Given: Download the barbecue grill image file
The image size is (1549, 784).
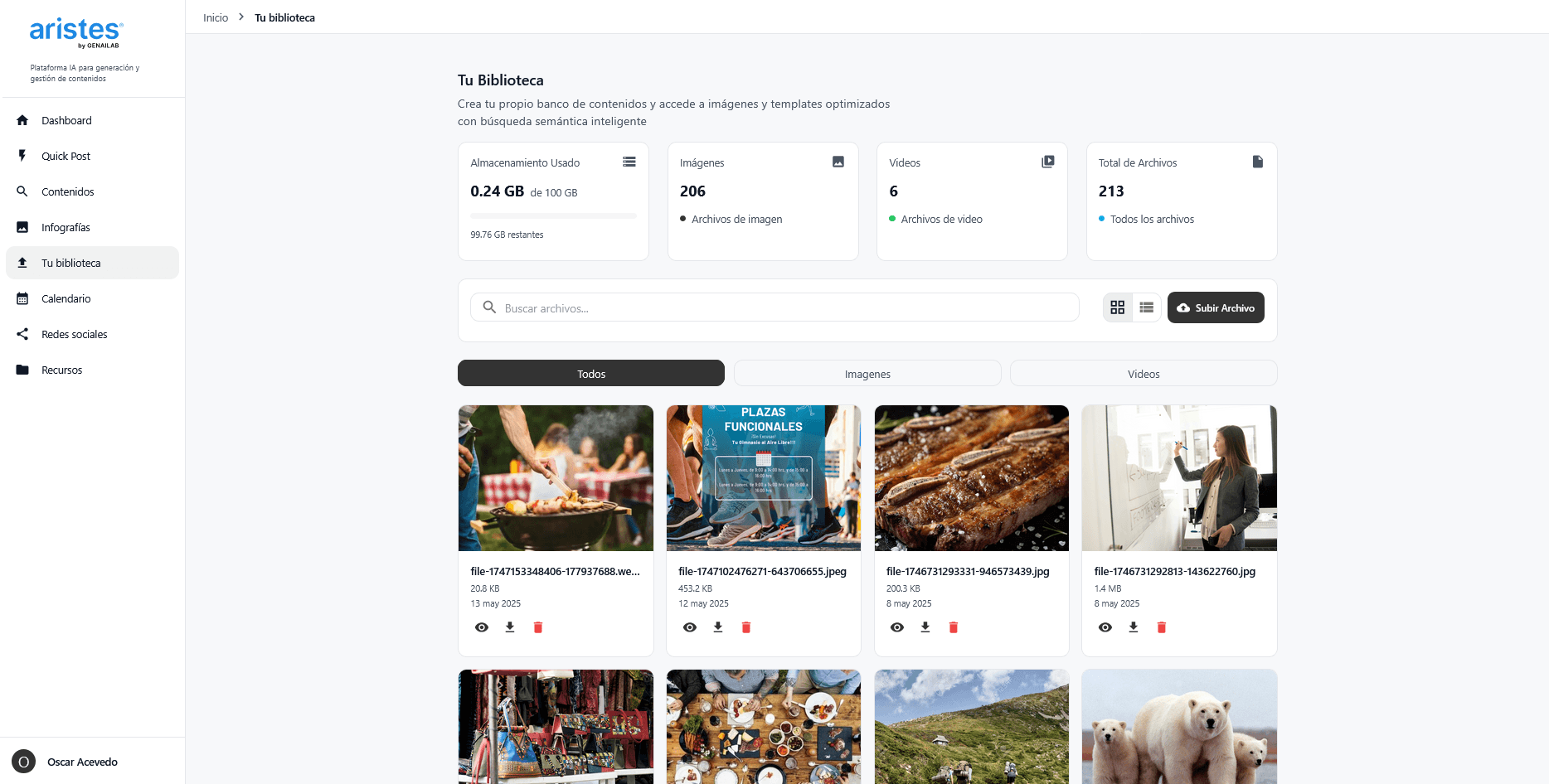Looking at the screenshot, I should tap(510, 627).
